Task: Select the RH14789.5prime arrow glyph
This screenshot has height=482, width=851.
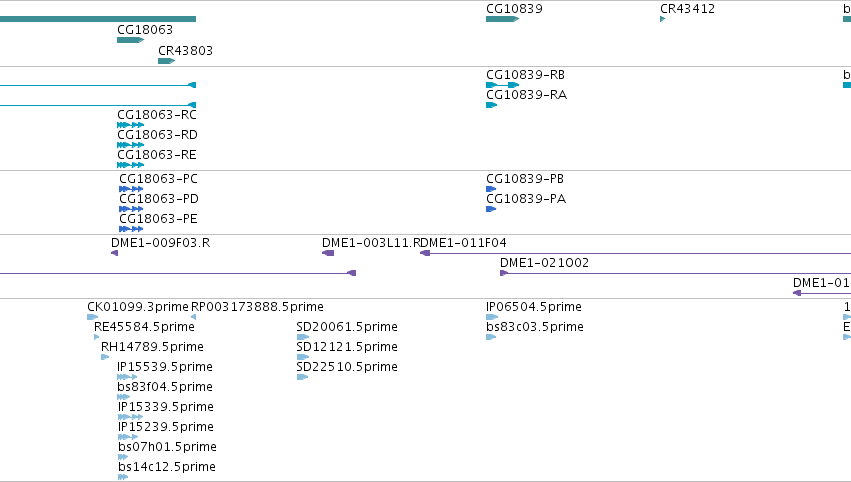Action: (105, 357)
